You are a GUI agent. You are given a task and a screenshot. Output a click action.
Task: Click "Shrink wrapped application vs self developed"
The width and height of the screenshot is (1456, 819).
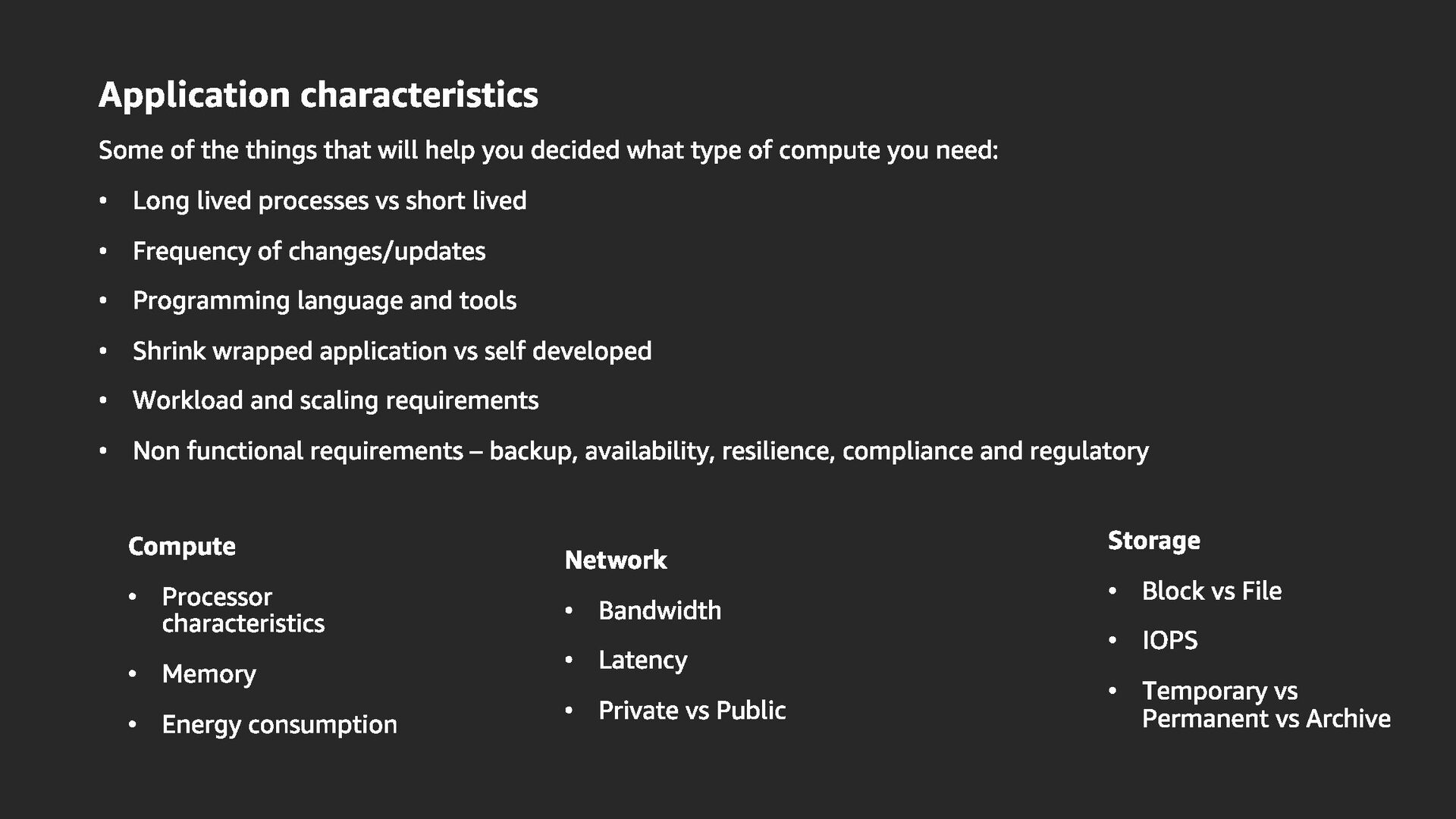(x=392, y=351)
